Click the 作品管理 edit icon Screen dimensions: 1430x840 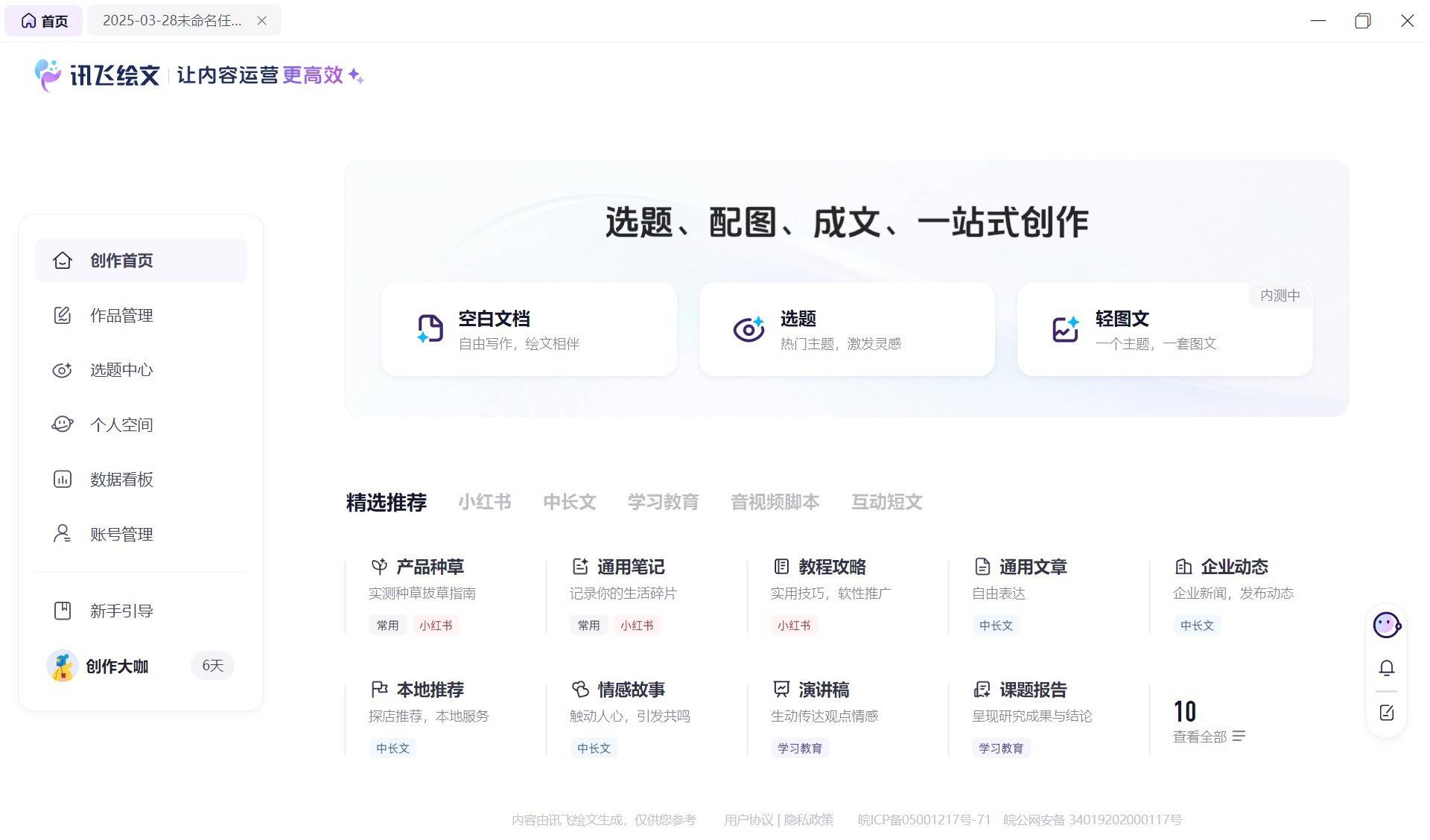[x=63, y=315]
